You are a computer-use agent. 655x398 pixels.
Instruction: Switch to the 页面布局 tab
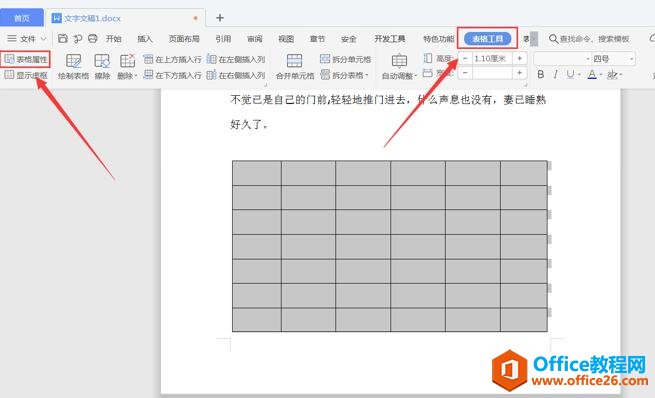184,39
